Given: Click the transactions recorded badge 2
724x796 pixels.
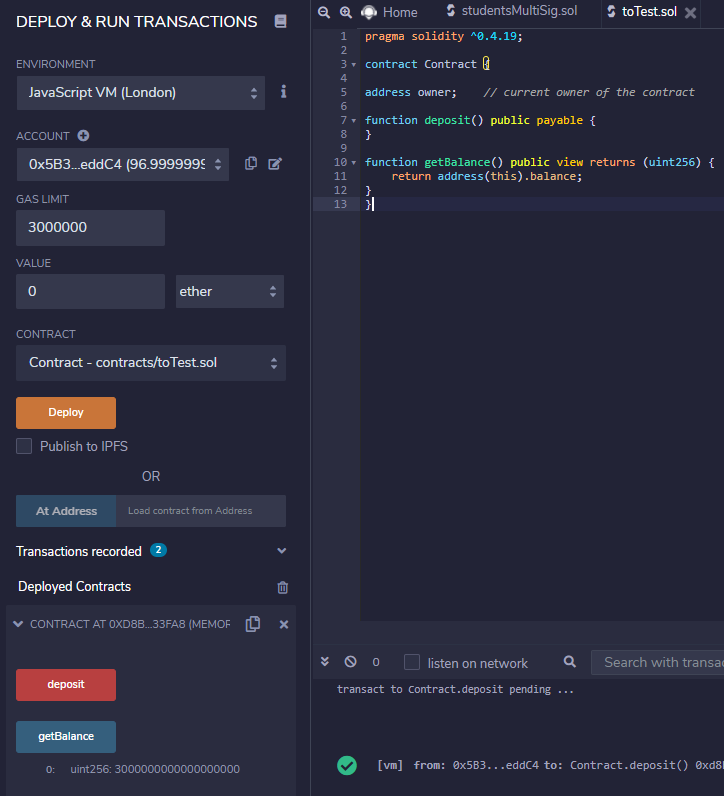Looking at the screenshot, I should 158,550.
